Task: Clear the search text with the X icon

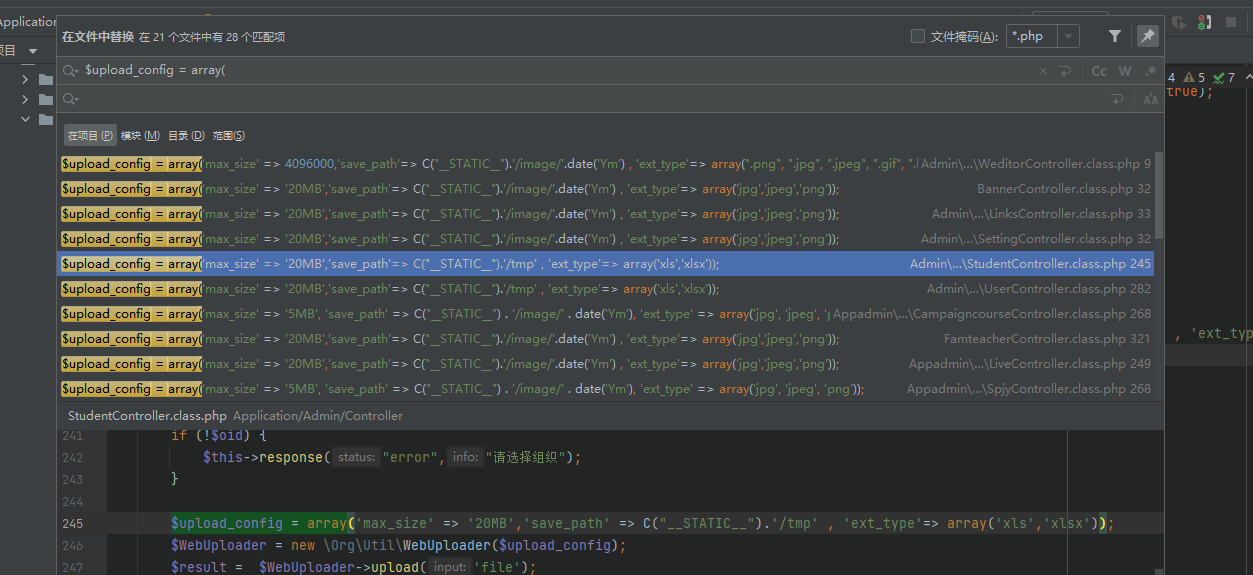Action: click(1043, 71)
